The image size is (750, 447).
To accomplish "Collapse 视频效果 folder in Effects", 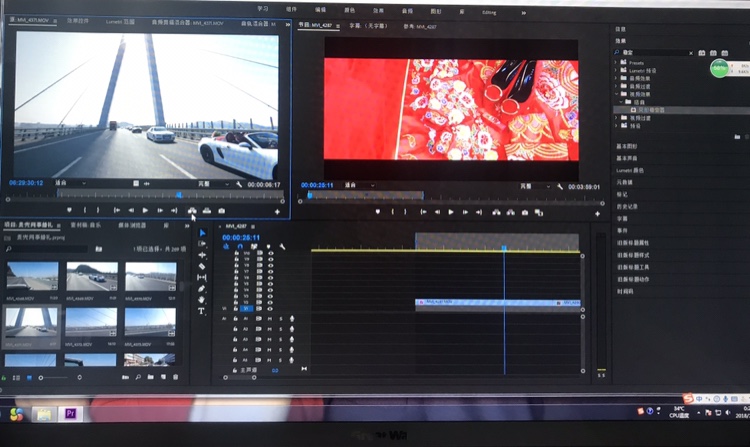I will [x=616, y=94].
